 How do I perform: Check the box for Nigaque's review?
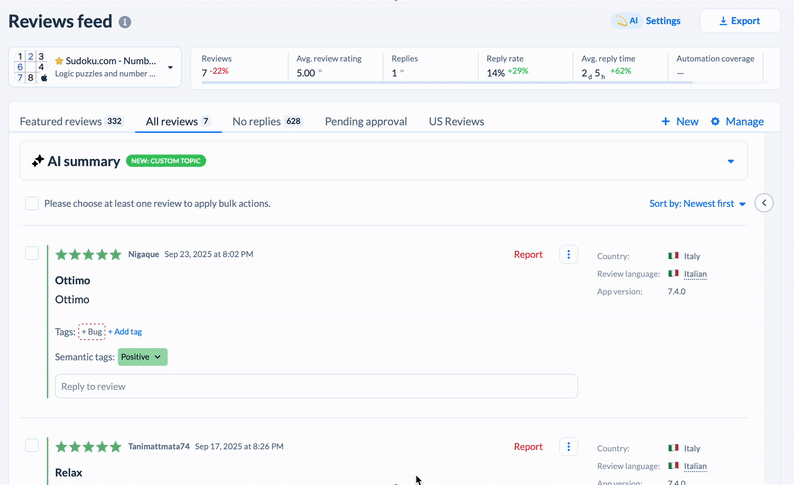(32, 254)
